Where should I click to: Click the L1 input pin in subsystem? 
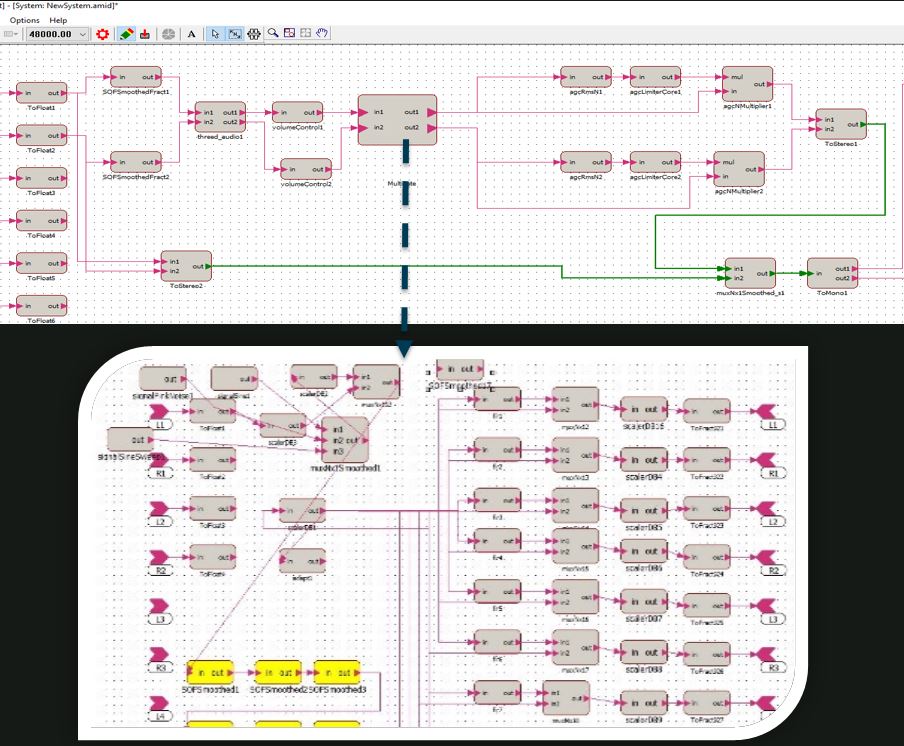click(160, 412)
